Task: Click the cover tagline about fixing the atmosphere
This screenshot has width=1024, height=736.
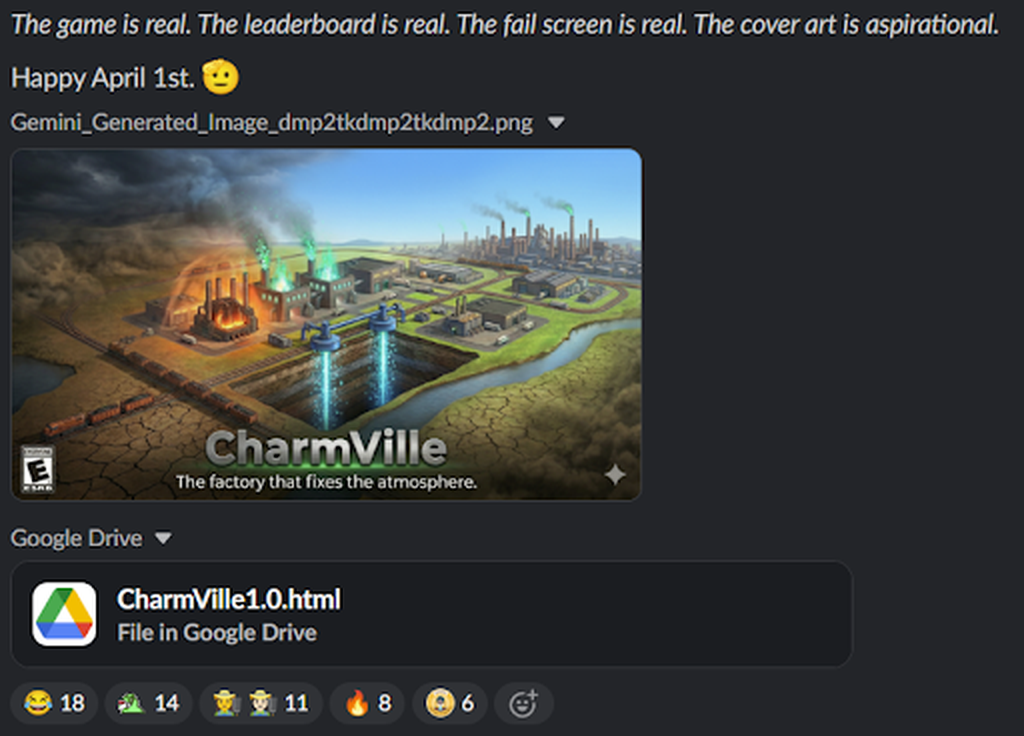Action: [326, 482]
